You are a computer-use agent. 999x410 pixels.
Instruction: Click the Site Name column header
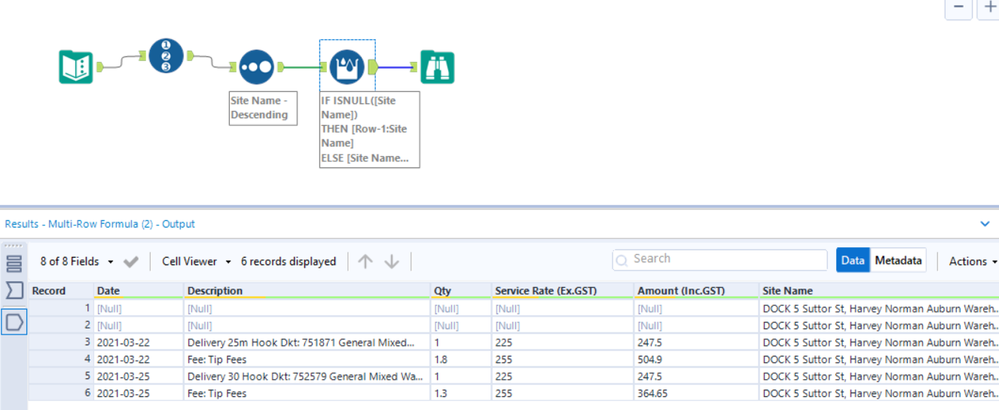879,291
